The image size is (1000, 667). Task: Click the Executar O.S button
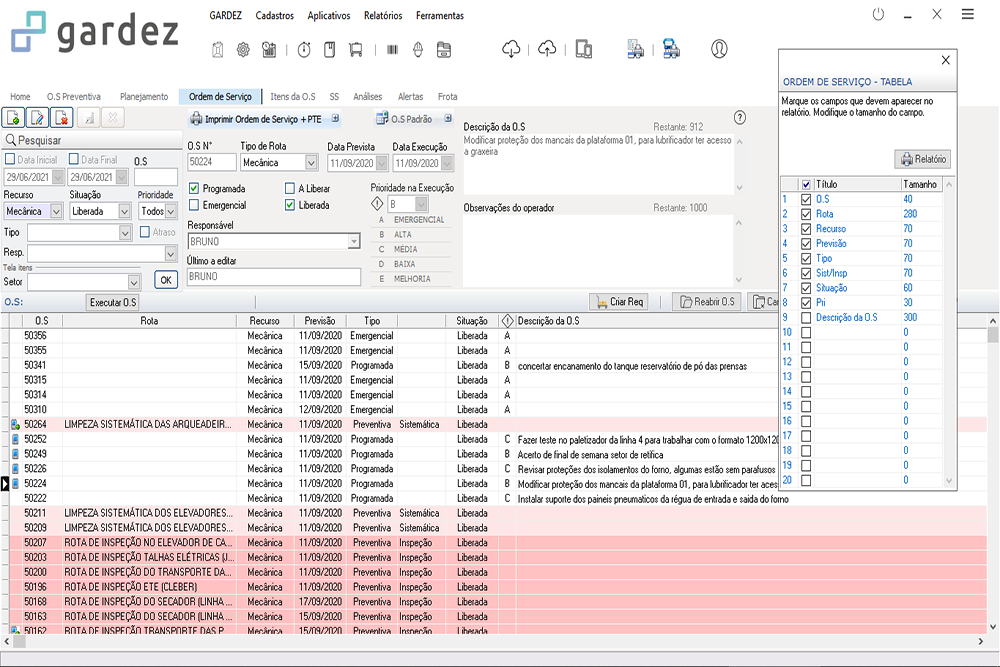(x=113, y=302)
